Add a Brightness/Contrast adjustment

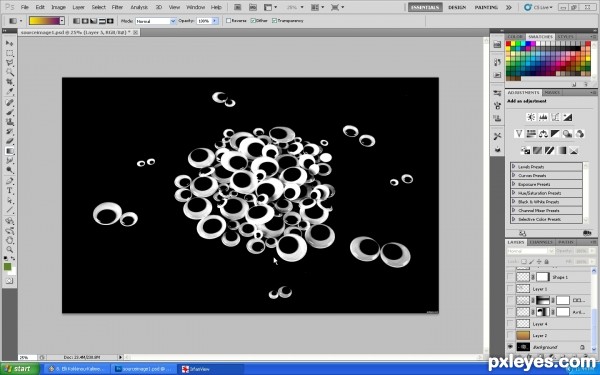(531, 117)
